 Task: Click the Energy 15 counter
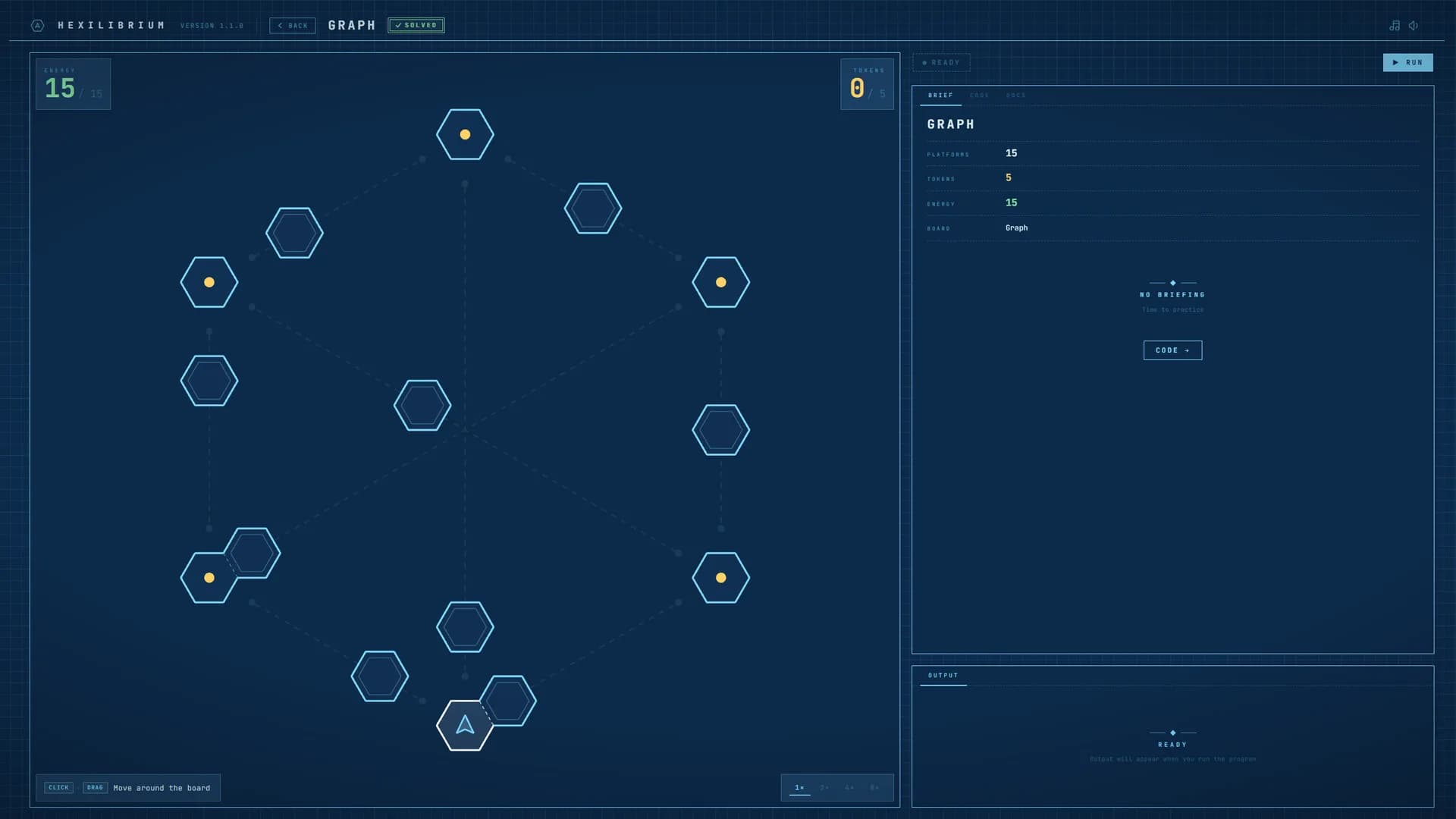(x=74, y=84)
